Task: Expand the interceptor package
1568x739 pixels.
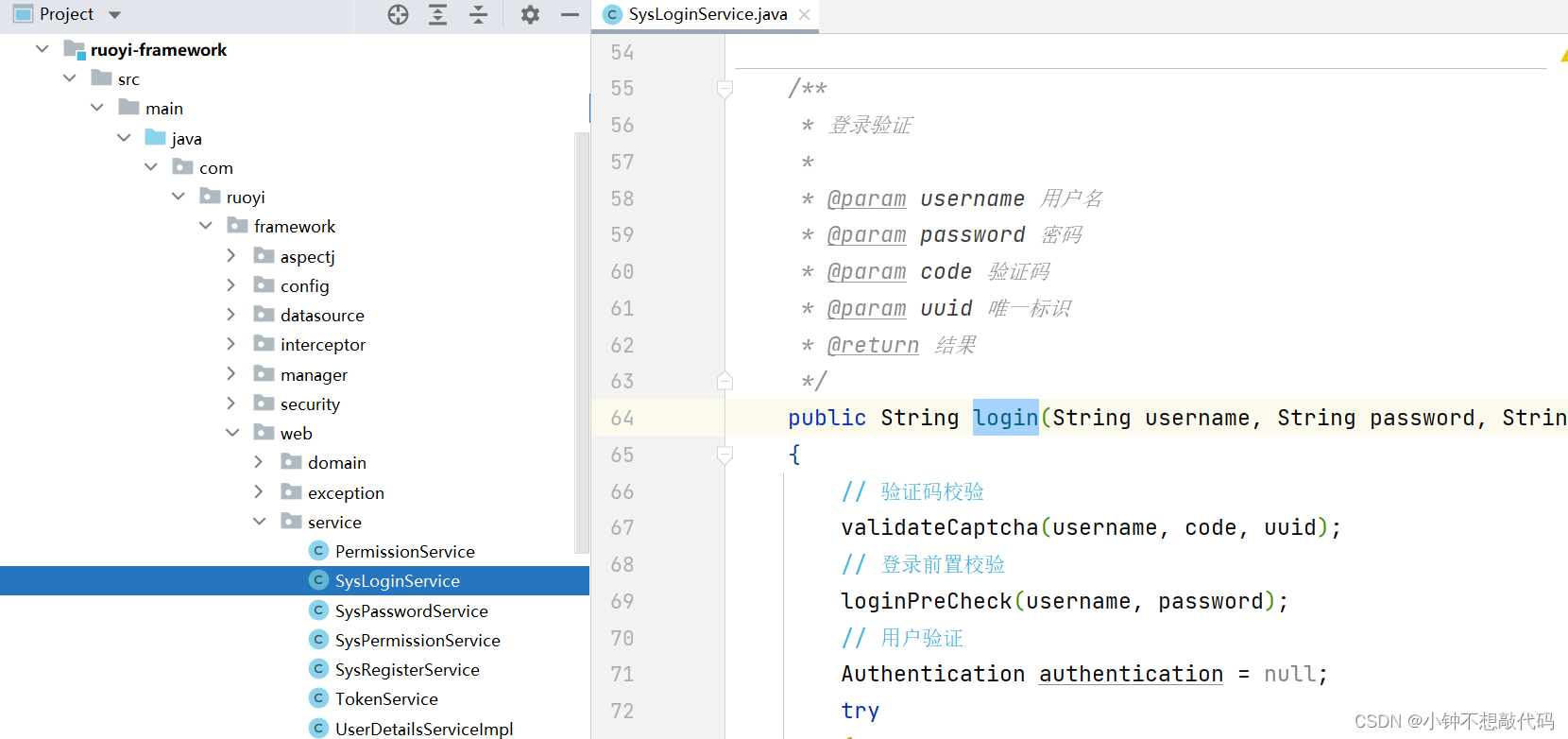Action: (x=231, y=344)
